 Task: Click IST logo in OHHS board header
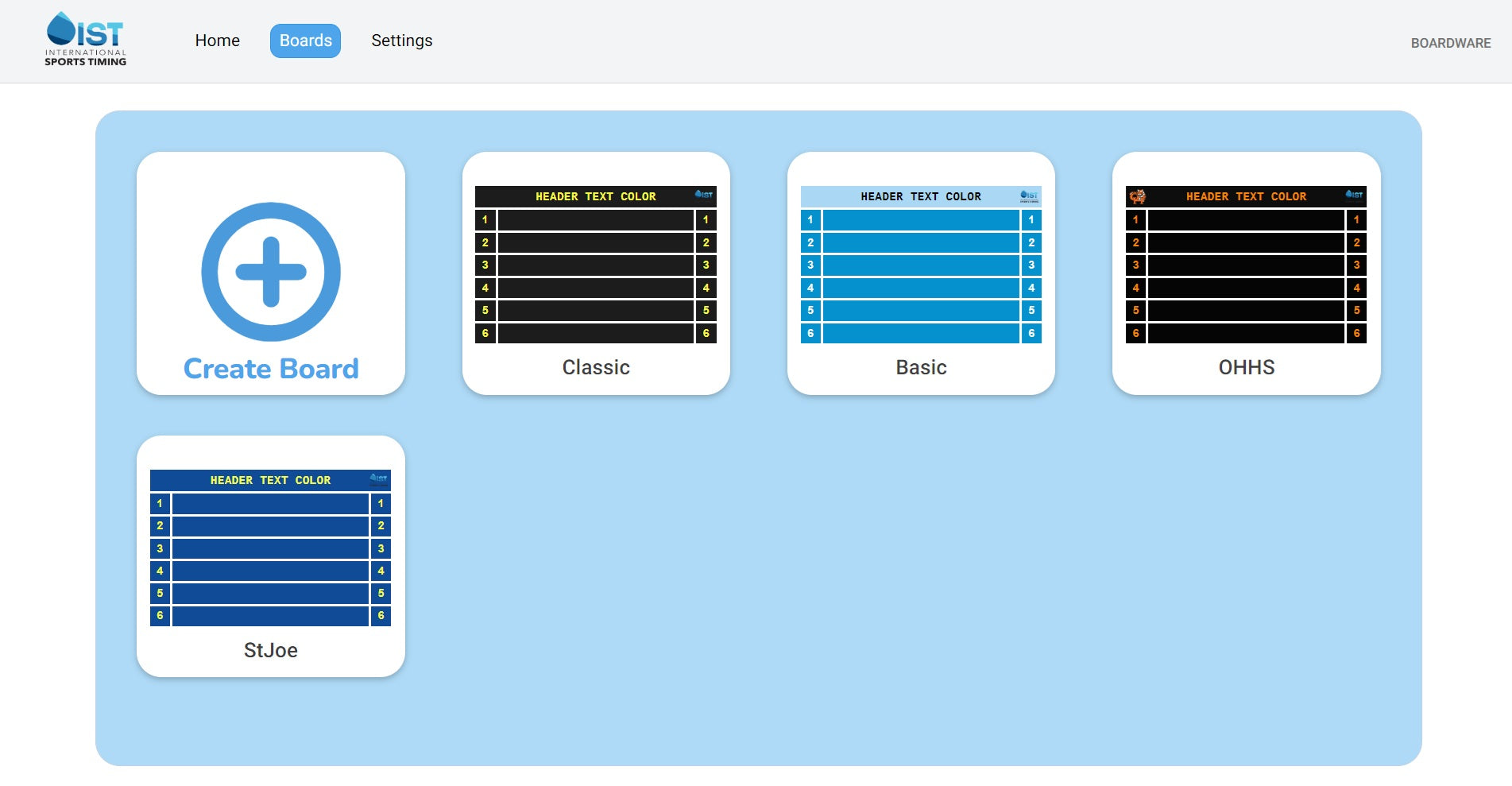click(x=1354, y=195)
